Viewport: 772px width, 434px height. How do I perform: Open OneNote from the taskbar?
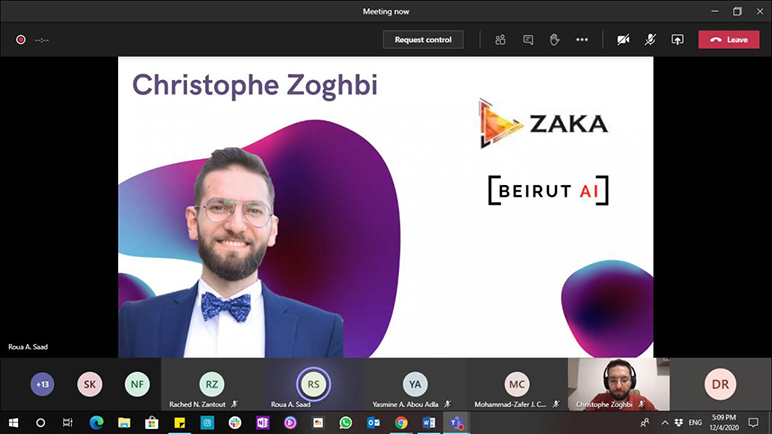pos(262,423)
